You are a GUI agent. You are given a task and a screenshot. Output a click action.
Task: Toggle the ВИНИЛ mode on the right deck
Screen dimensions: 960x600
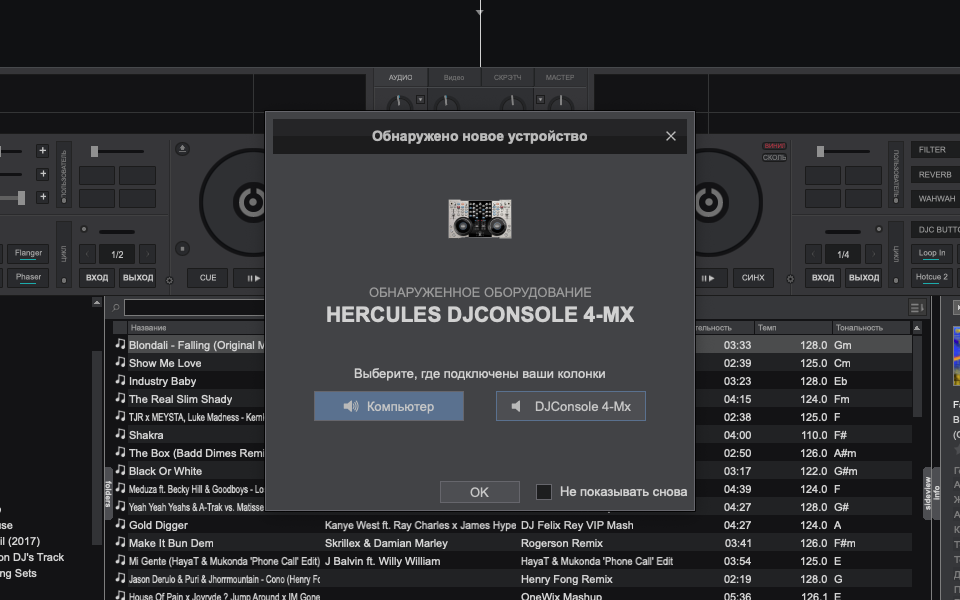coord(774,146)
